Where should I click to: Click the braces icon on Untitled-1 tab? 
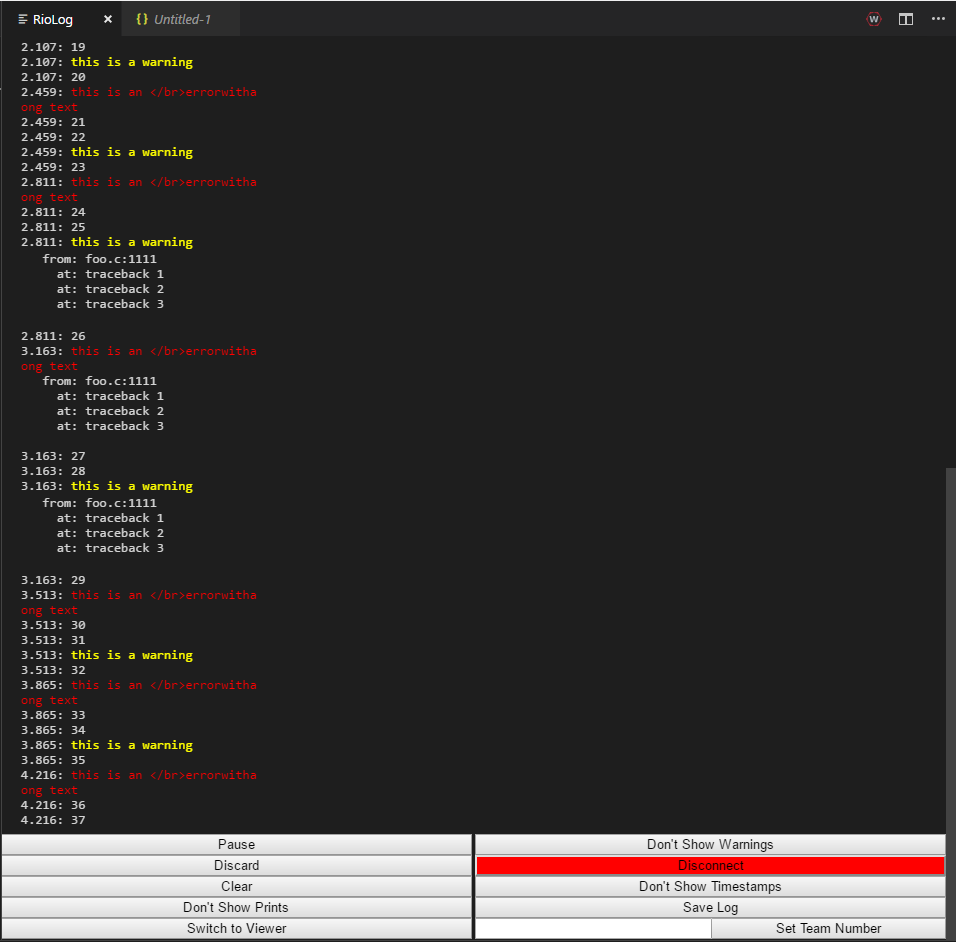(142, 19)
